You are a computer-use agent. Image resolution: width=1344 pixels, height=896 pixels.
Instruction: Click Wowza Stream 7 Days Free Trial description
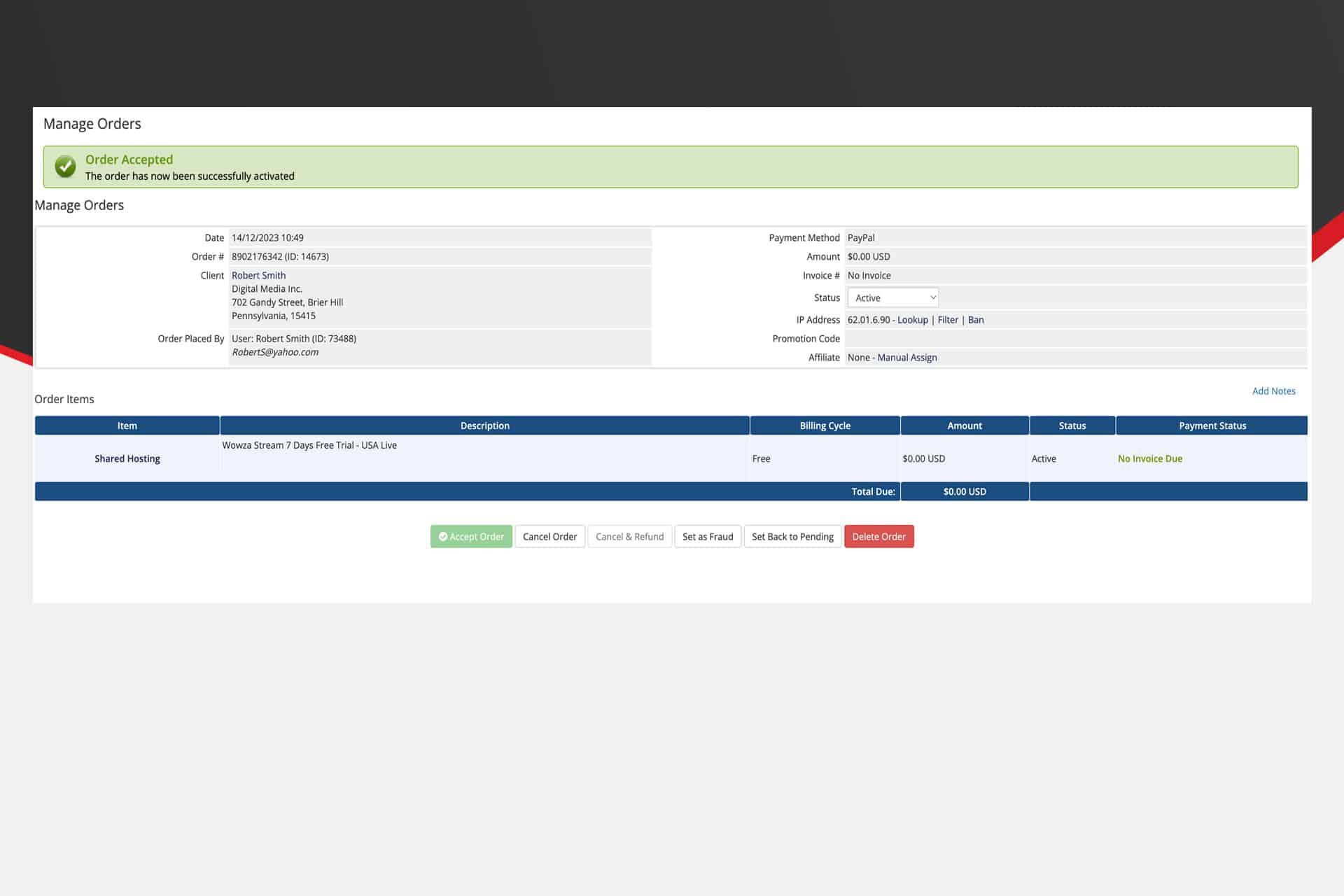coord(309,445)
